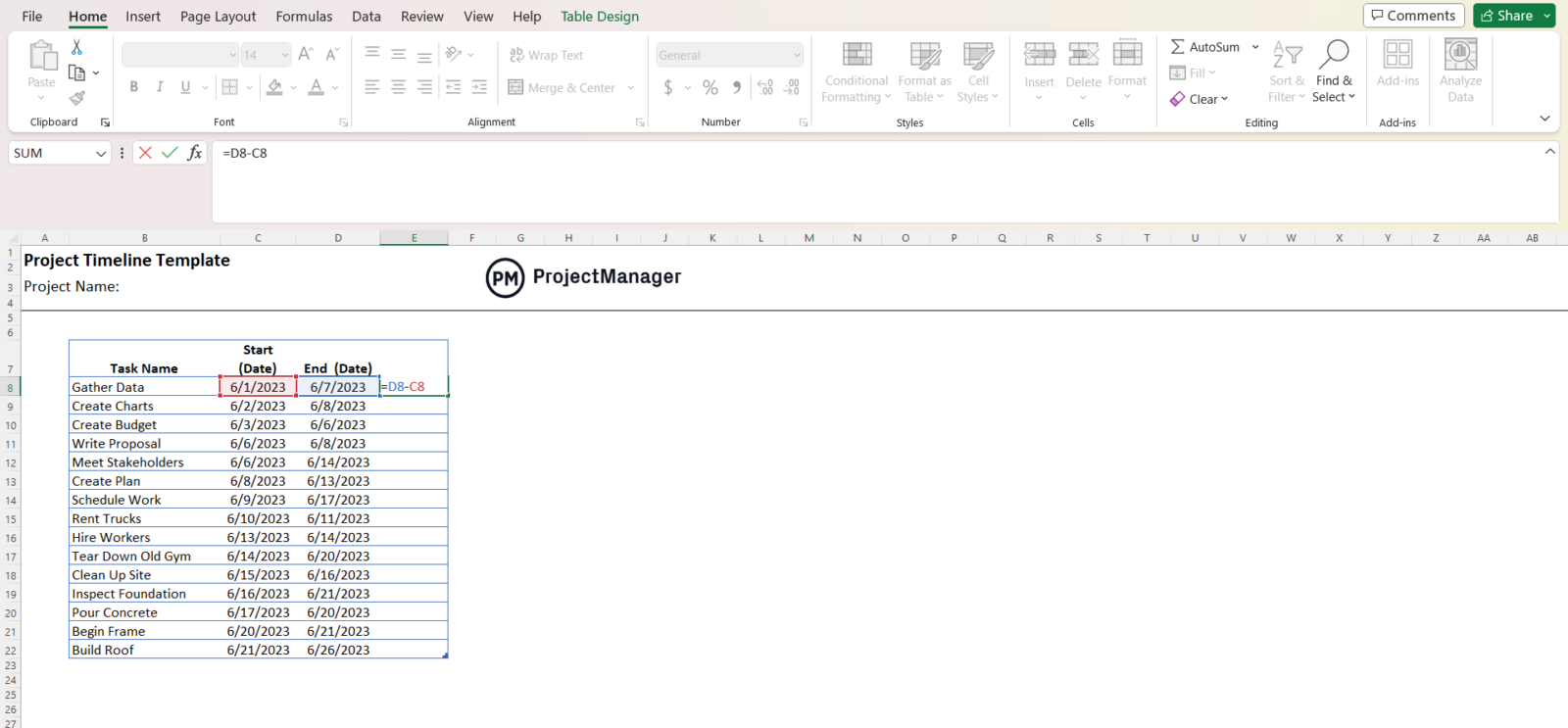Image resolution: width=1568 pixels, height=728 pixels.
Task: Switch to the Page Layout tab
Action: 218,16
